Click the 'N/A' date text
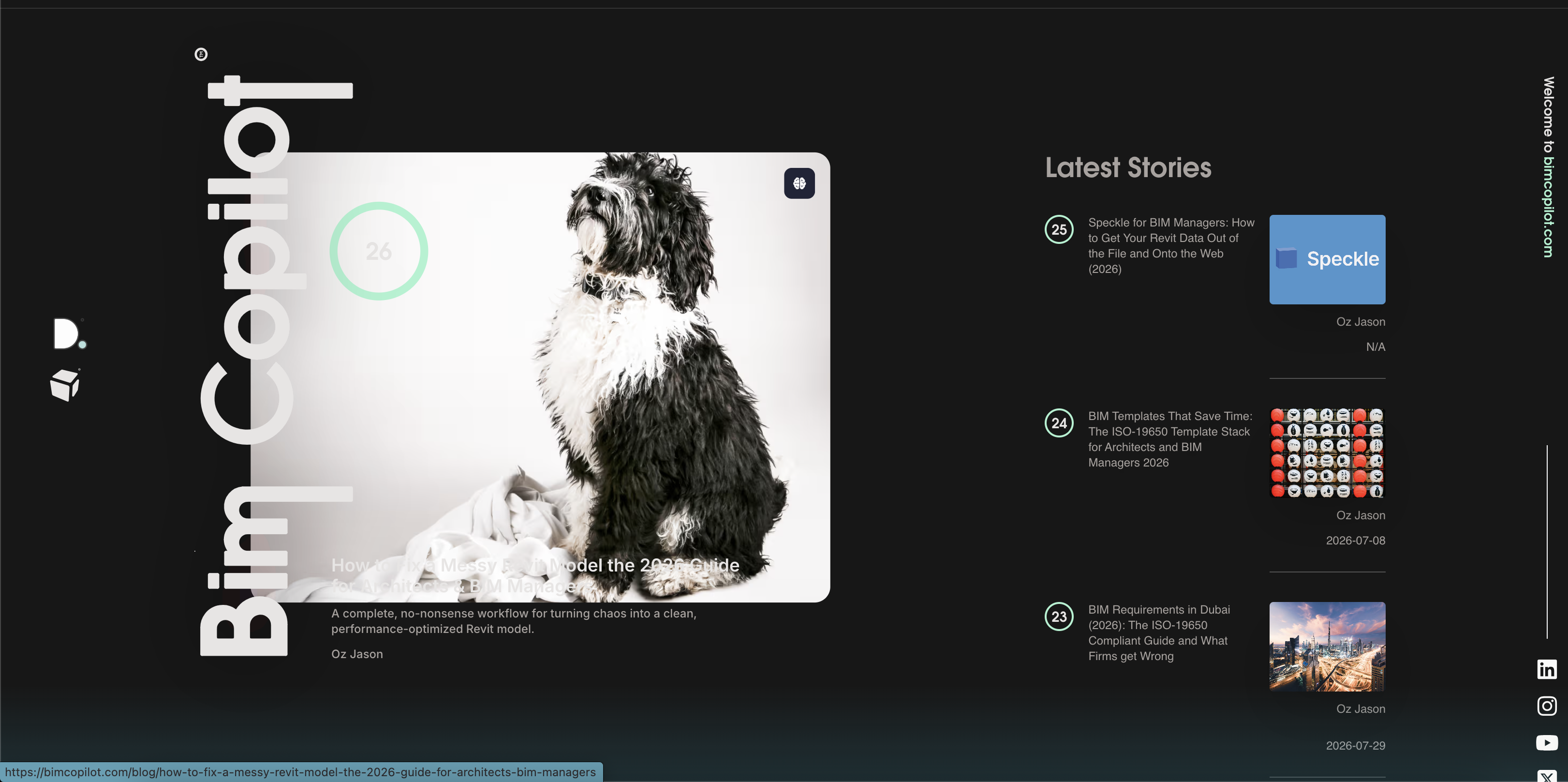The image size is (1568, 782). pyautogui.click(x=1376, y=346)
